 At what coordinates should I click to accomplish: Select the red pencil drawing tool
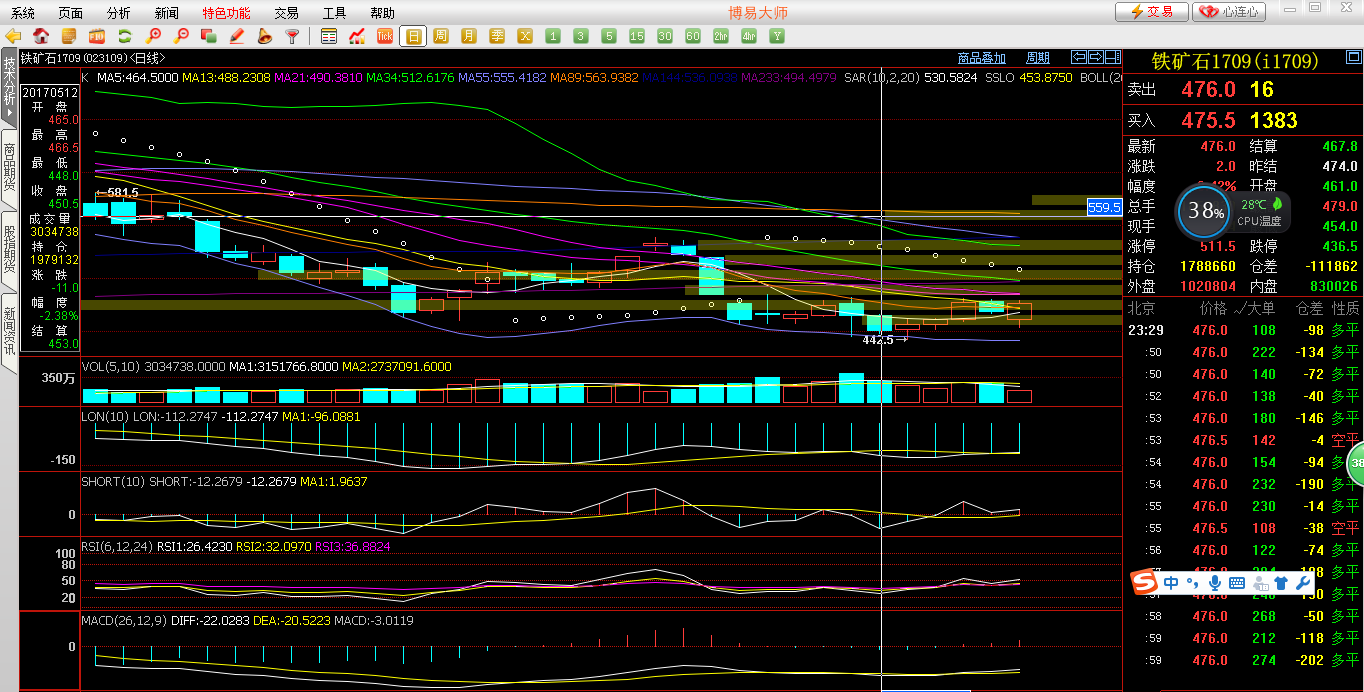pos(237,36)
